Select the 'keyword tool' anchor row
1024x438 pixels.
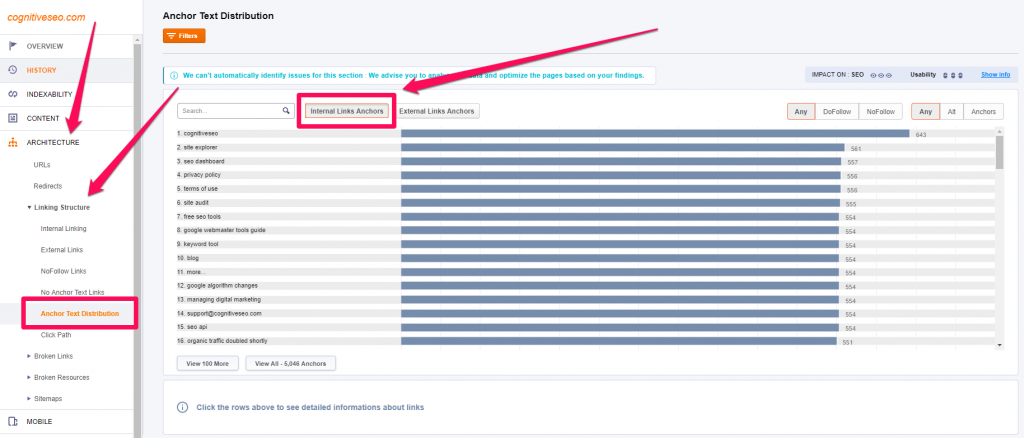[x=585, y=244]
